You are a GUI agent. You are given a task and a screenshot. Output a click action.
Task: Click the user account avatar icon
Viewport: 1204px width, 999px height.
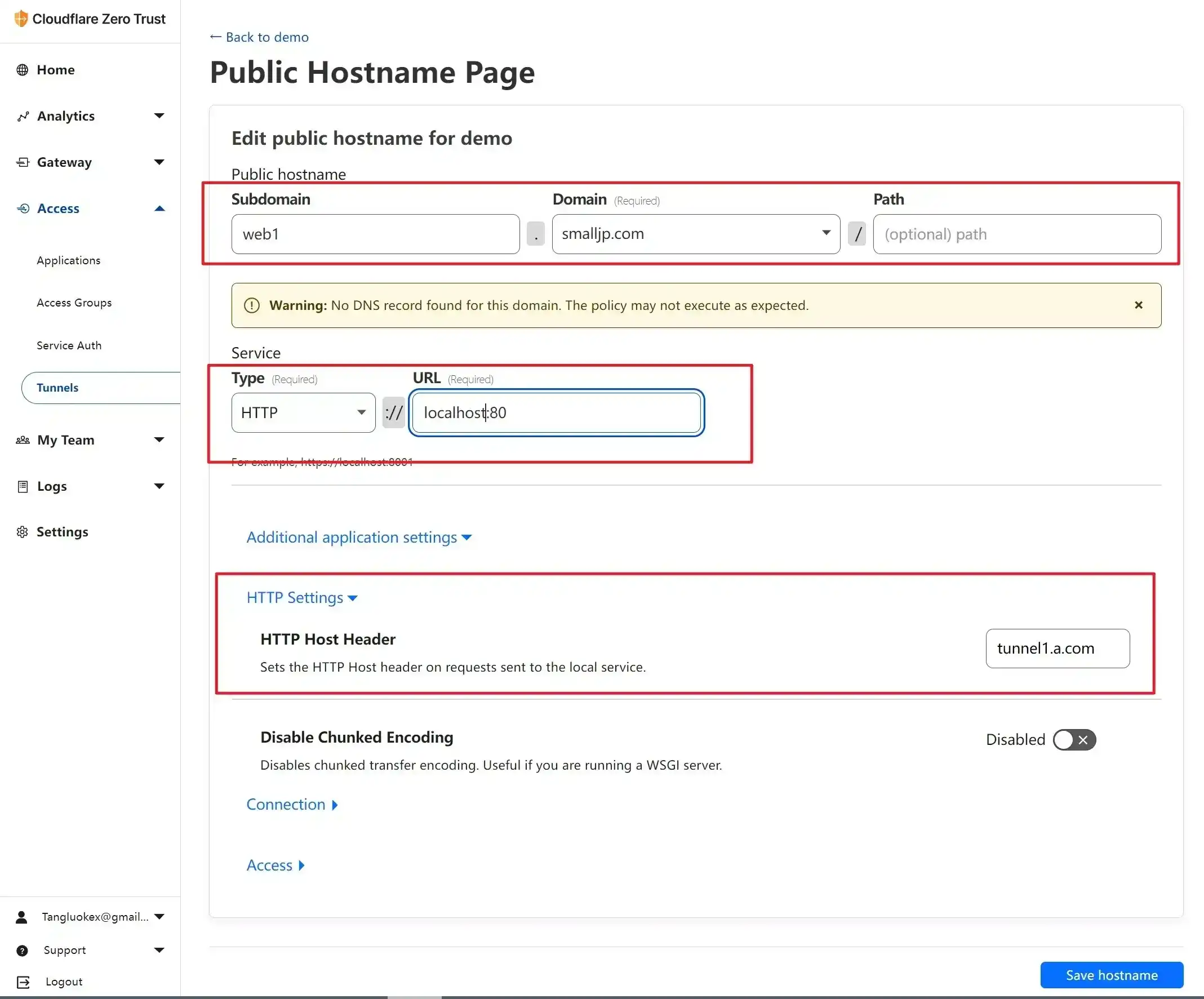22,917
